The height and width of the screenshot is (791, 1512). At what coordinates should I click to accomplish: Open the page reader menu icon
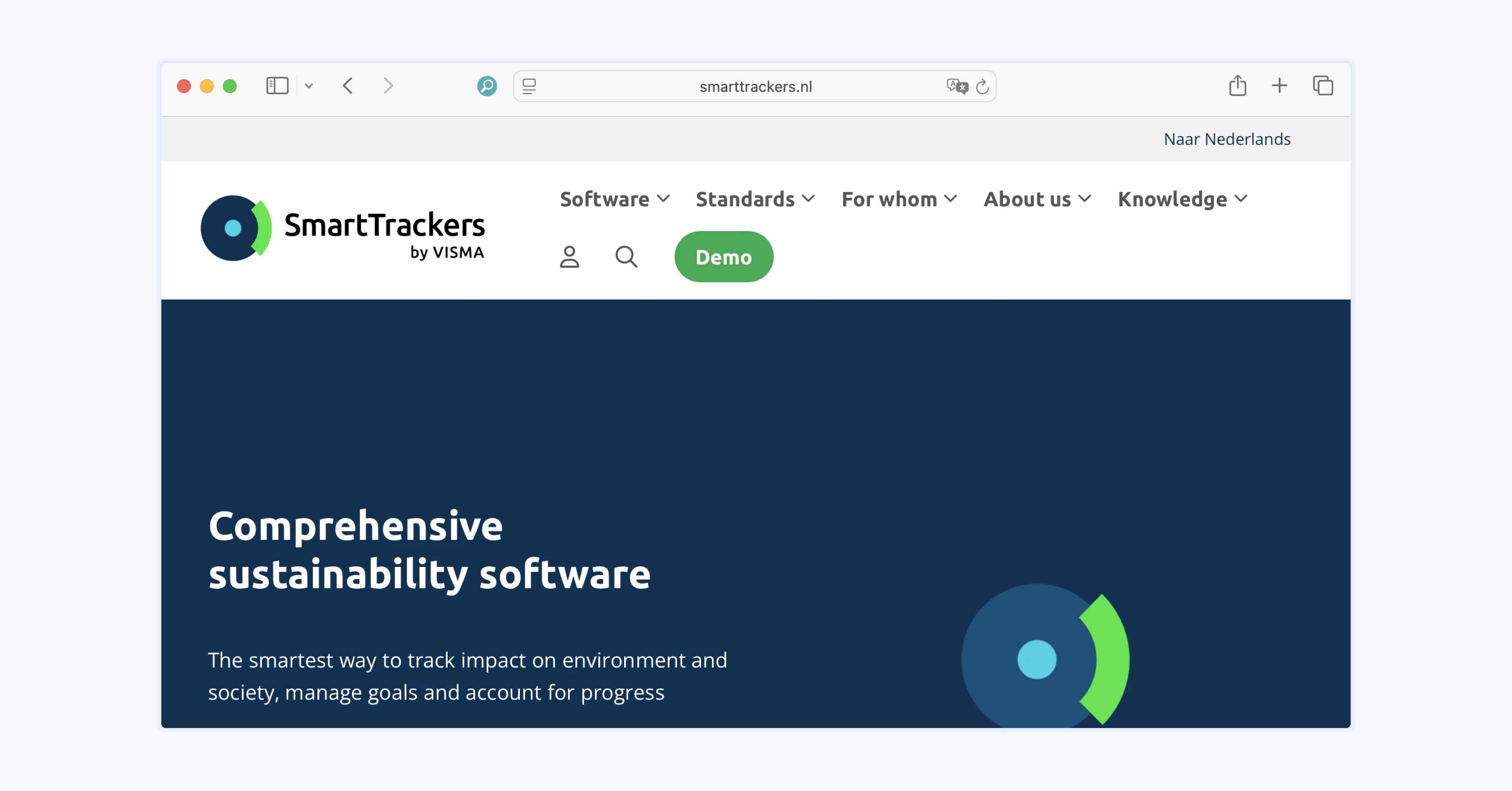pos(529,86)
